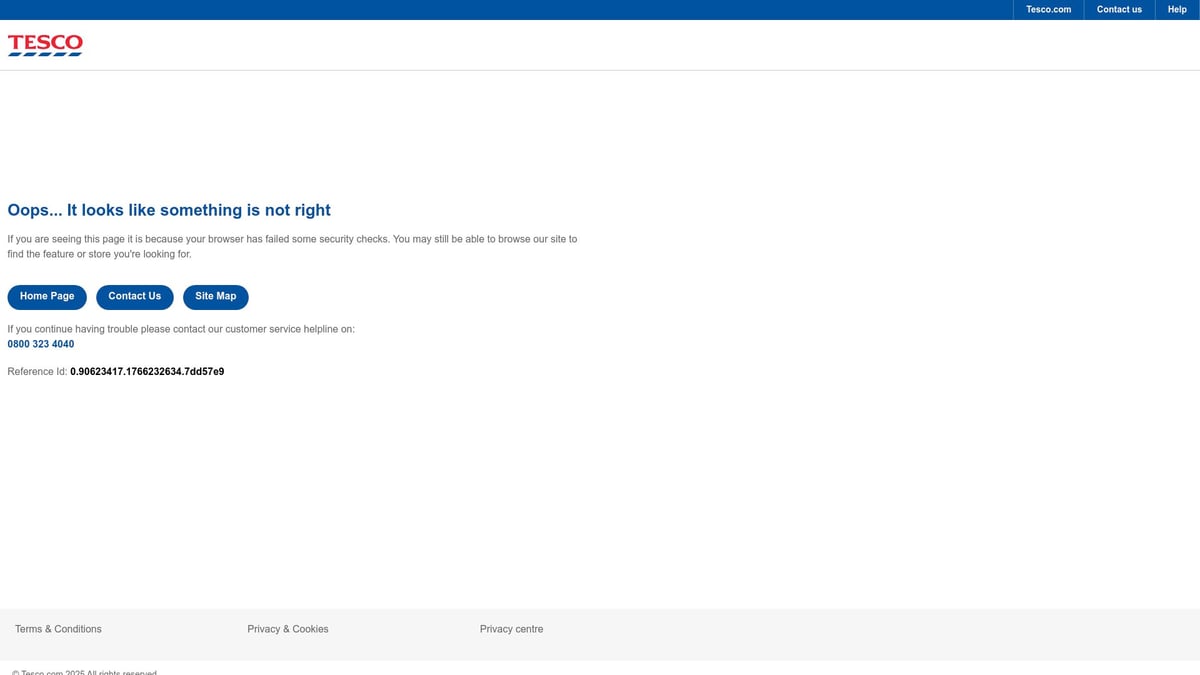Click the security checks explanation paragraph
Screen dimensions: 1200x675
click(x=292, y=246)
